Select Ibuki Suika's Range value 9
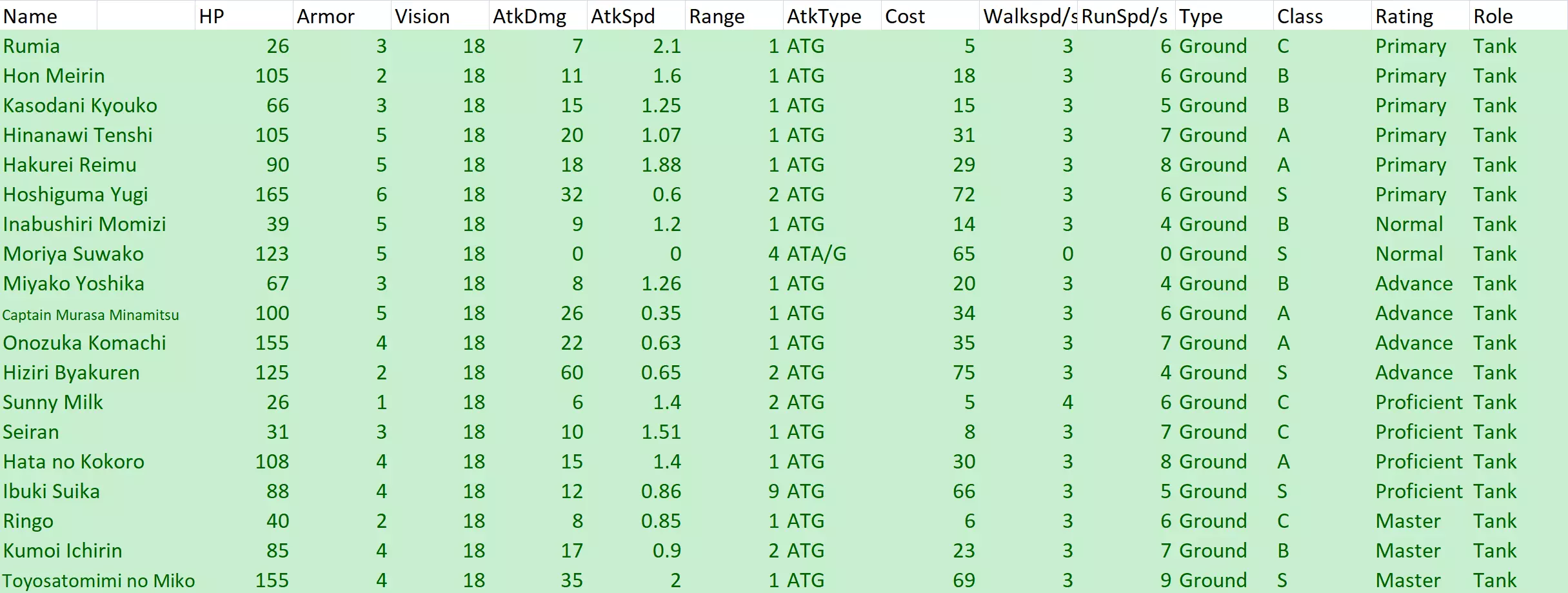The image size is (1568, 593). pyautogui.click(x=773, y=491)
